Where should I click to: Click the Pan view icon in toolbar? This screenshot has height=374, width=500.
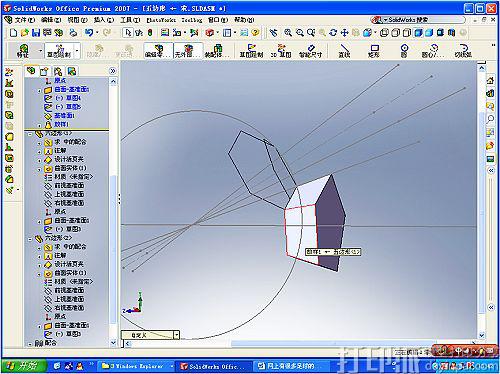tap(344, 33)
